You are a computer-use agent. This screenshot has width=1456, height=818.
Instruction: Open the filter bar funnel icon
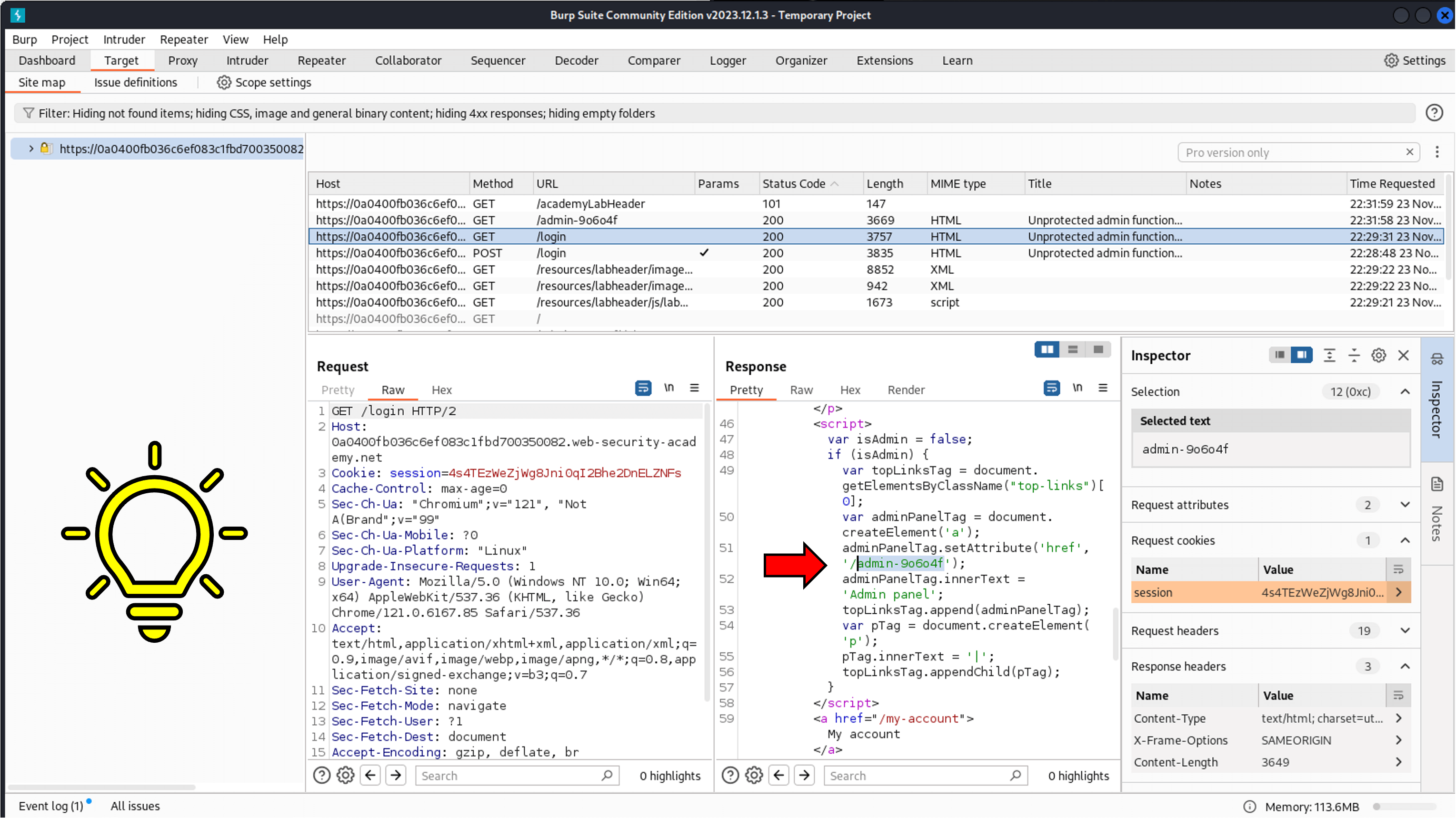click(x=28, y=113)
